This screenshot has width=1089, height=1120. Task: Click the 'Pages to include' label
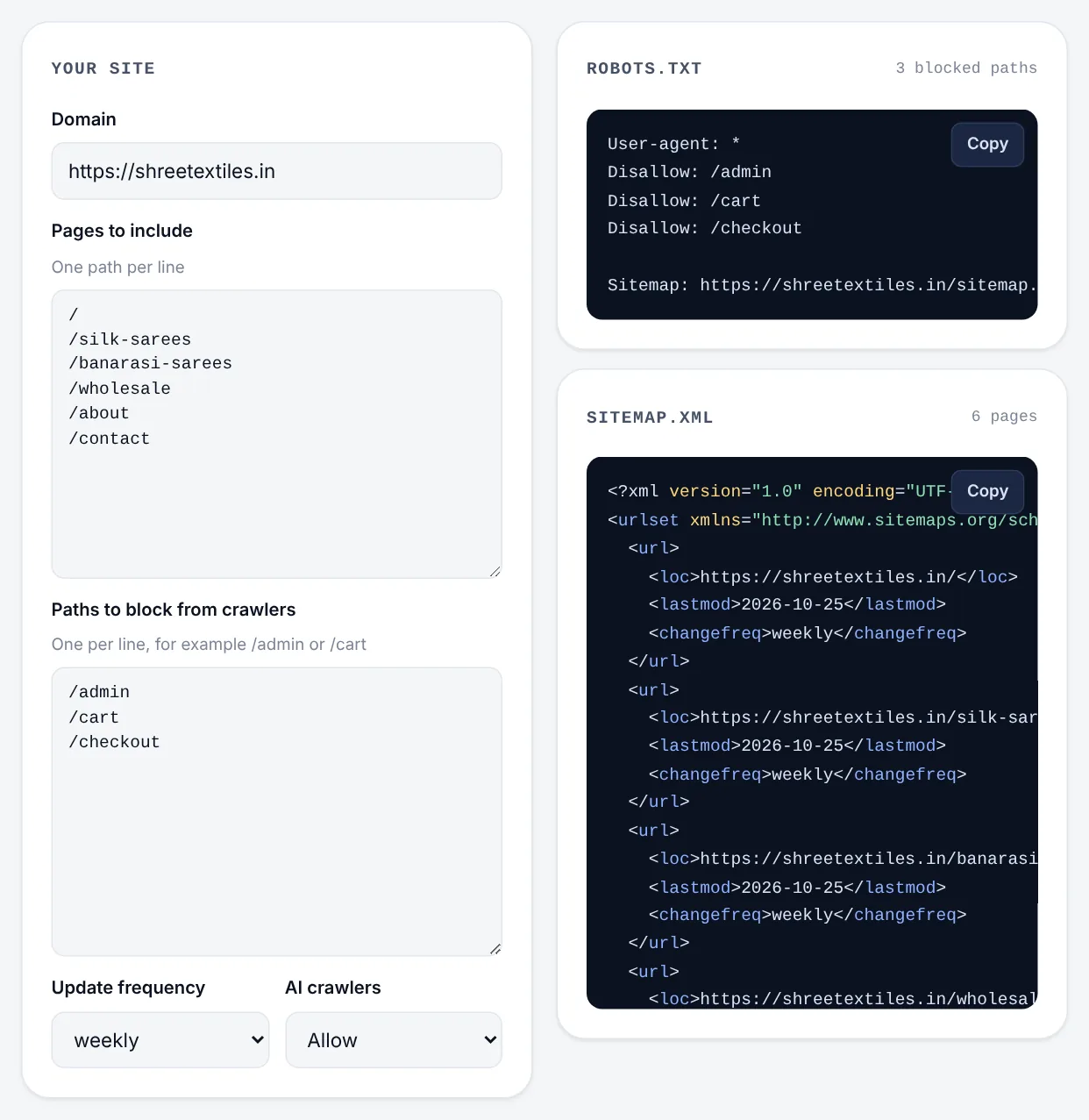pos(122,231)
